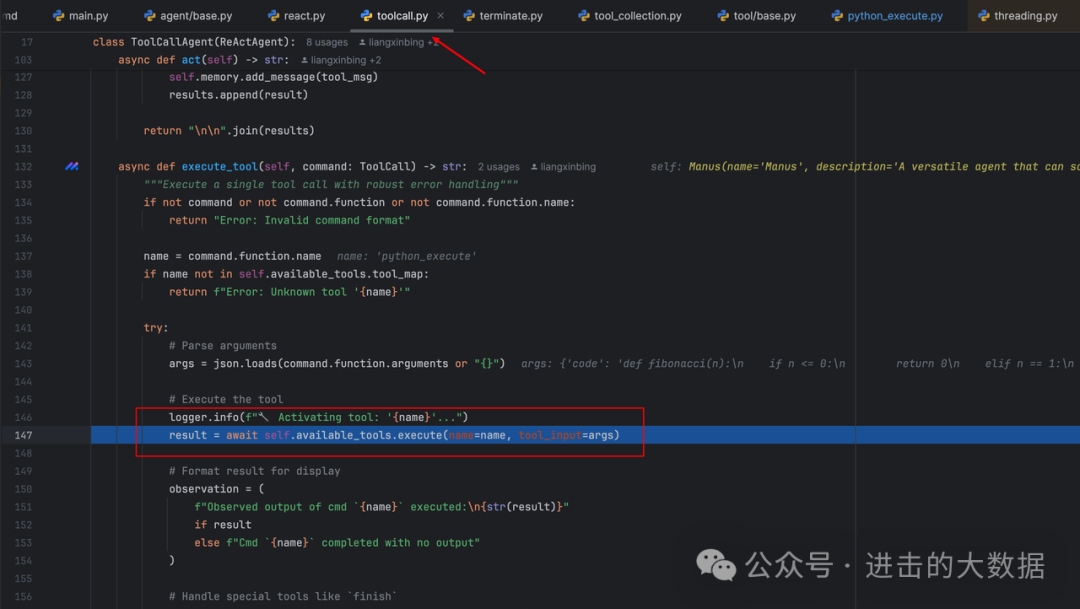This screenshot has width=1080, height=609.
Task: Click the '# Execute the tool' comment
Action: [x=226, y=399]
